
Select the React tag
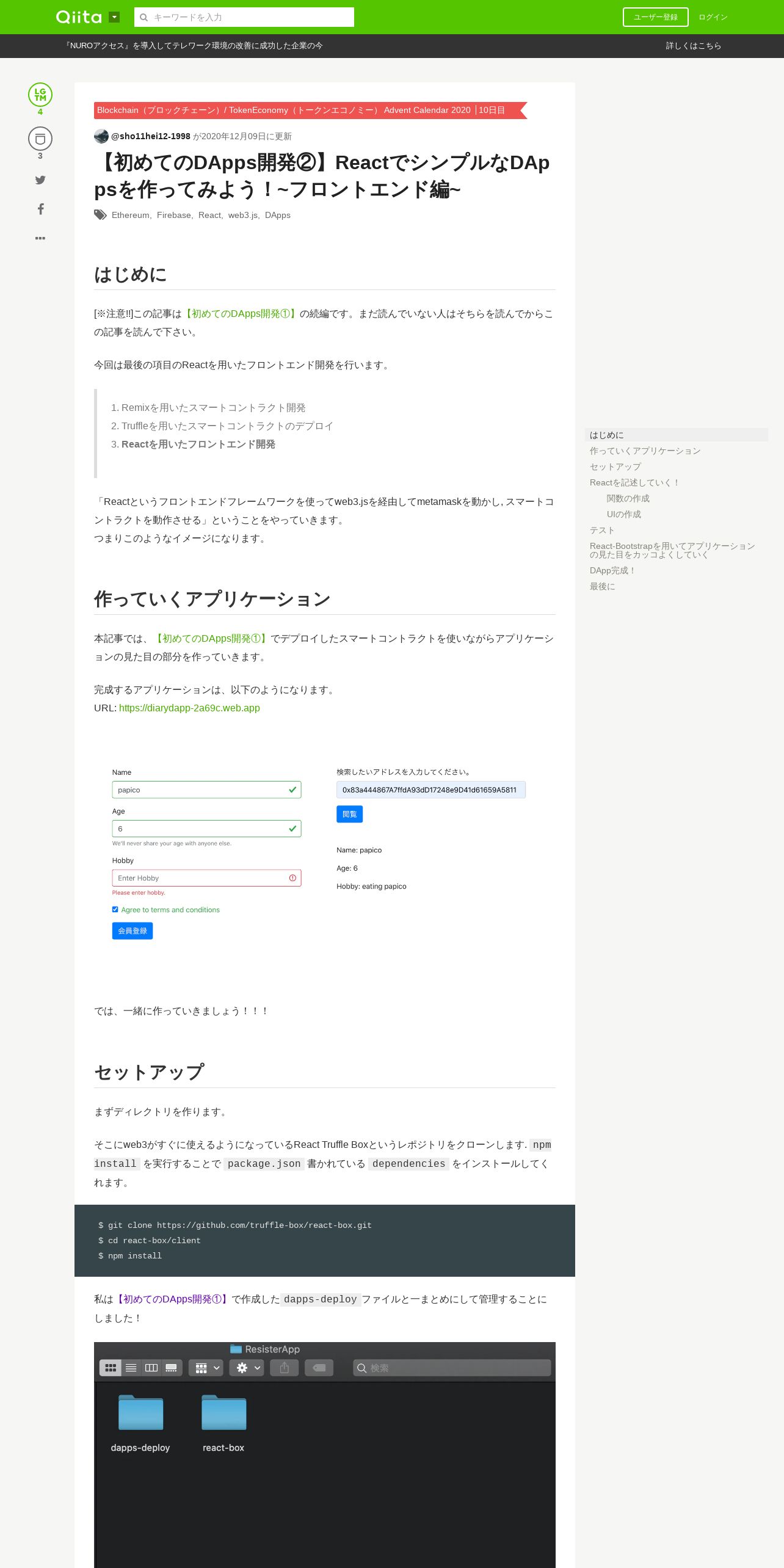209,215
